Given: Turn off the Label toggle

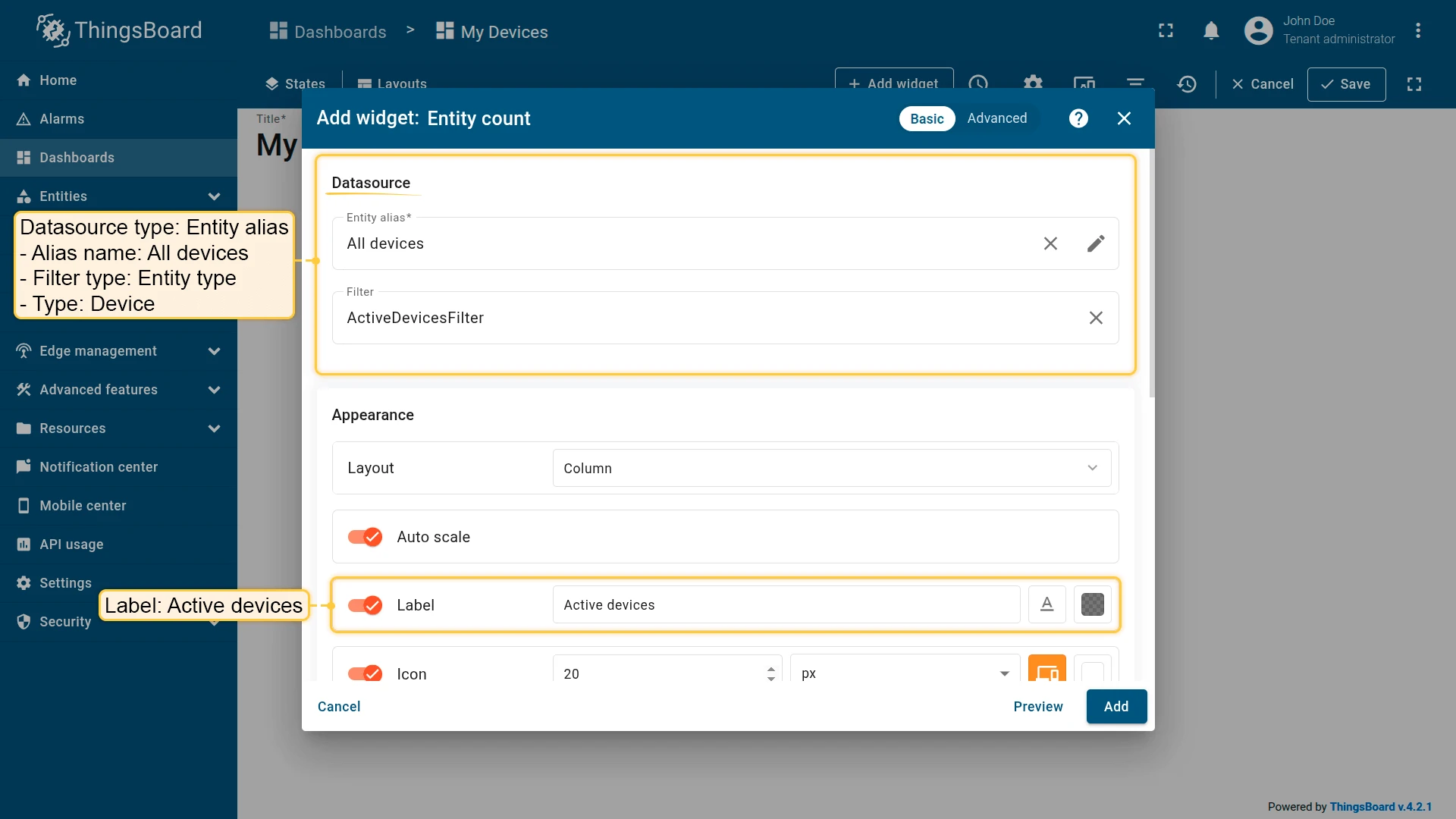Looking at the screenshot, I should point(365,605).
